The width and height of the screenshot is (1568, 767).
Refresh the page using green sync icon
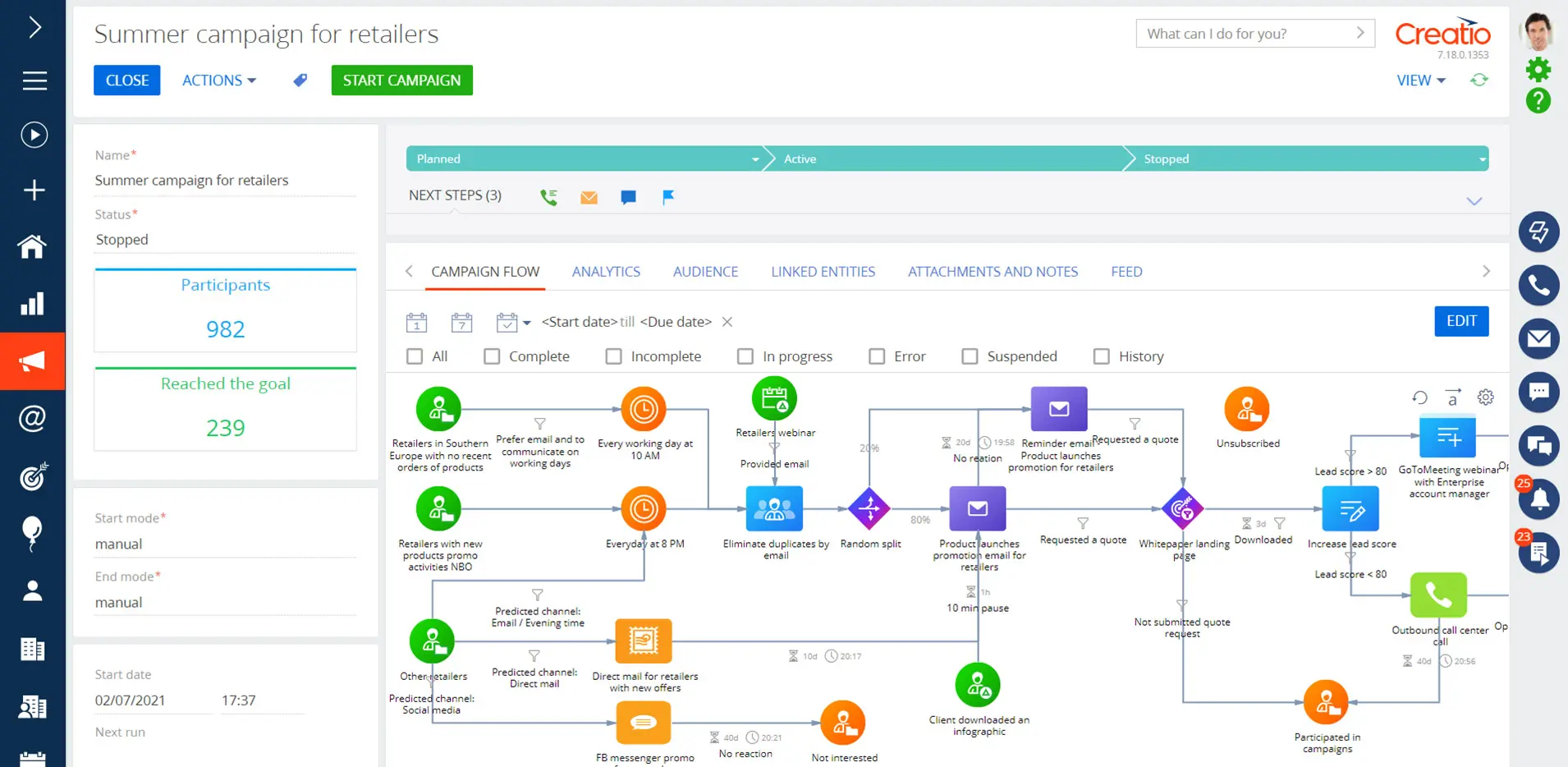click(x=1479, y=80)
